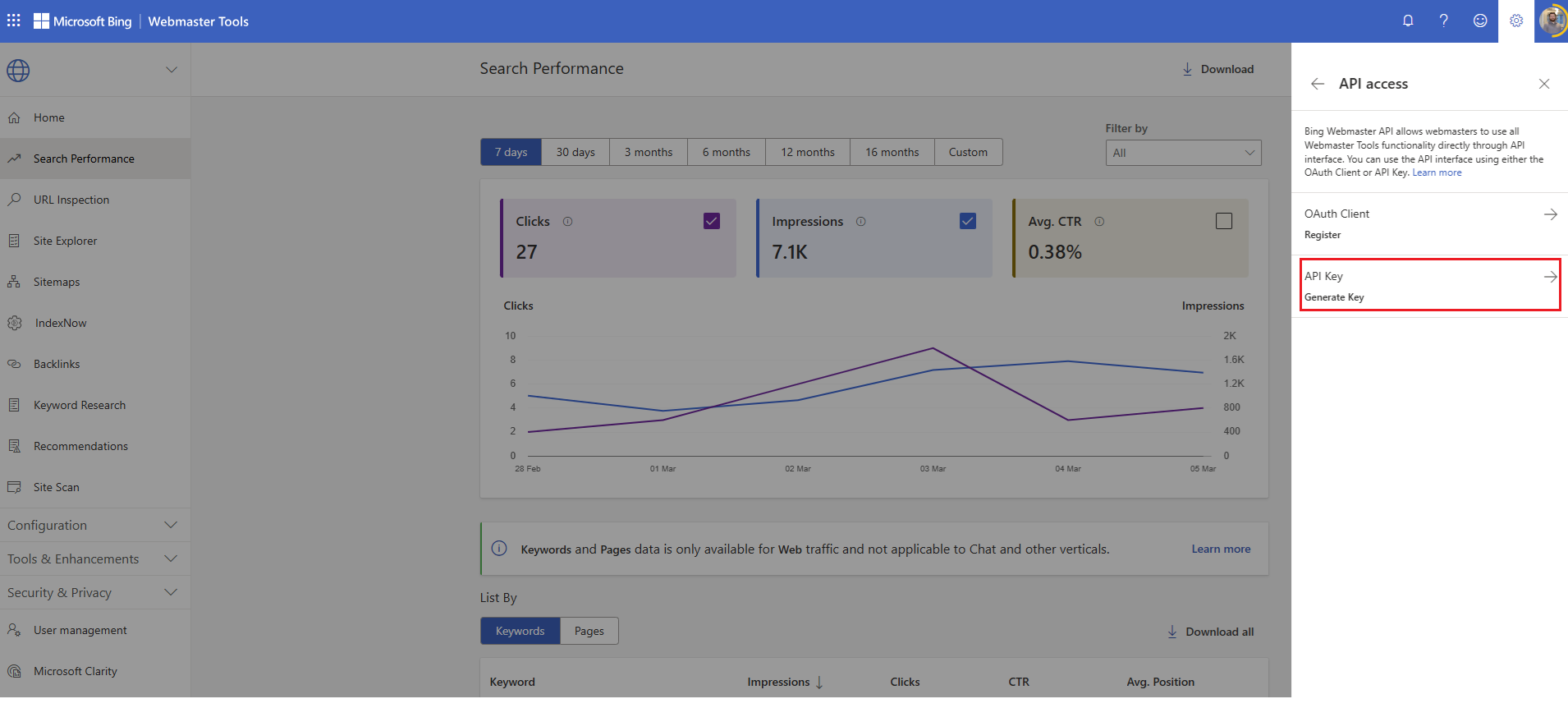Image resolution: width=1568 pixels, height=708 pixels.
Task: Uncheck the Clicks metric checkbox
Action: 712,221
